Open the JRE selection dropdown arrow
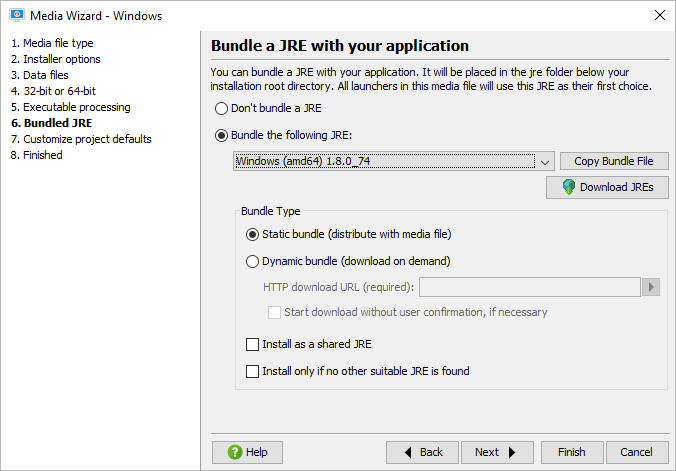The height and width of the screenshot is (471, 676). (x=545, y=162)
